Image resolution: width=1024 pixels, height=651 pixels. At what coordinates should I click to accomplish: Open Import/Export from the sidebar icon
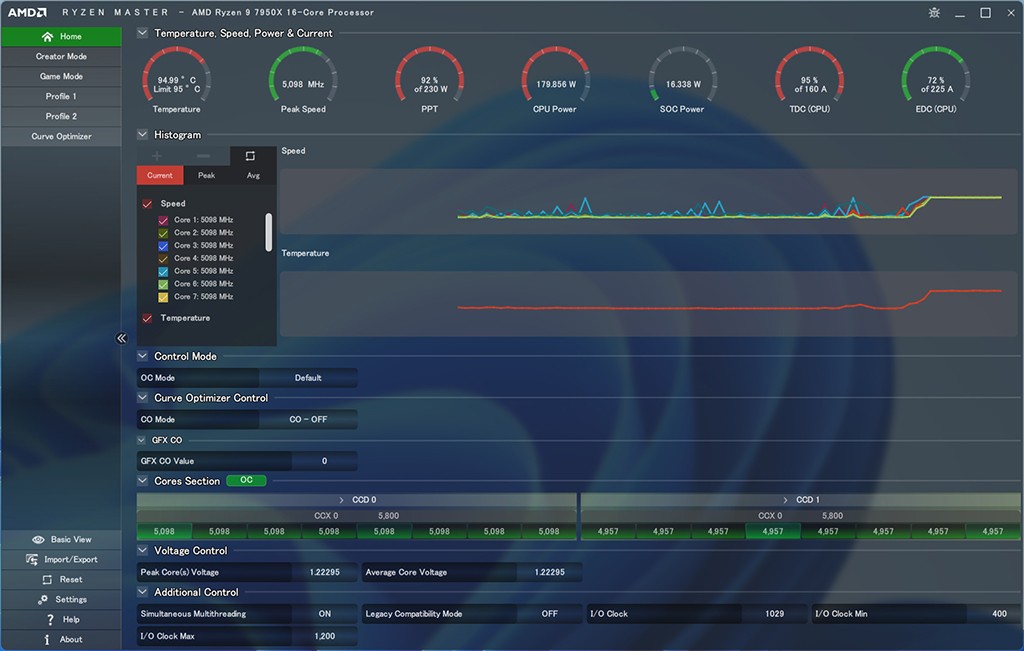[x=35, y=560]
